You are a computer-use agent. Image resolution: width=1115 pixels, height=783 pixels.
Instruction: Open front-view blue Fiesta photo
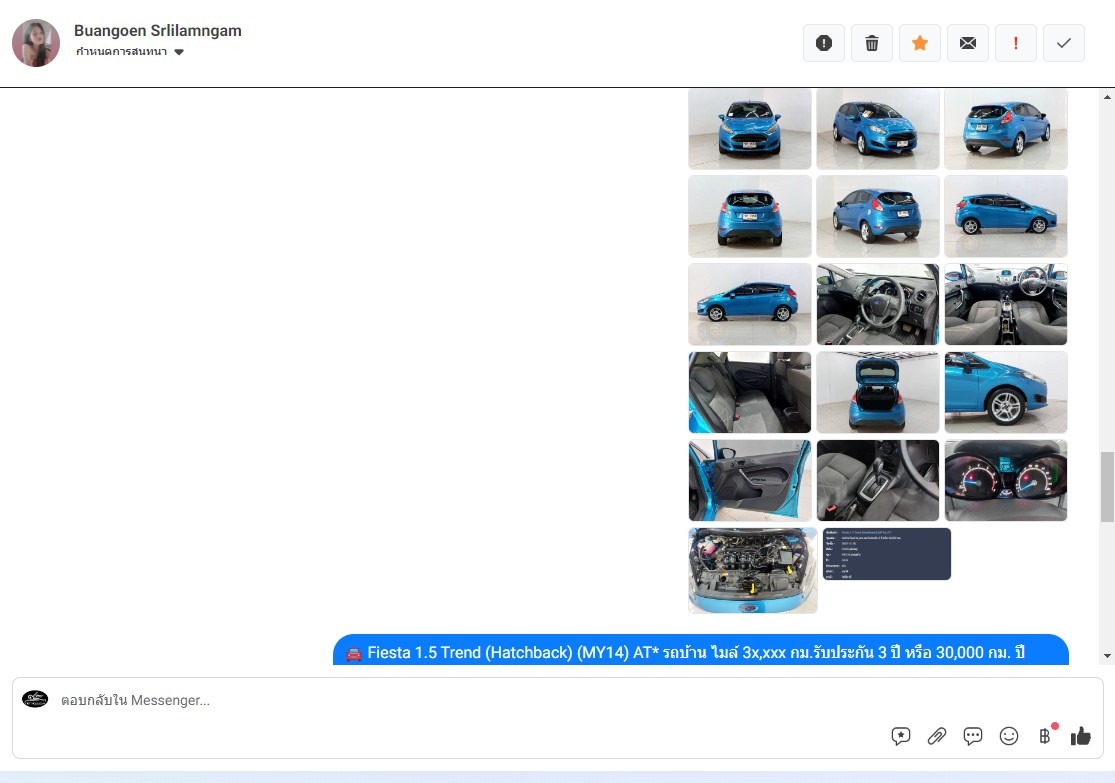(749, 129)
